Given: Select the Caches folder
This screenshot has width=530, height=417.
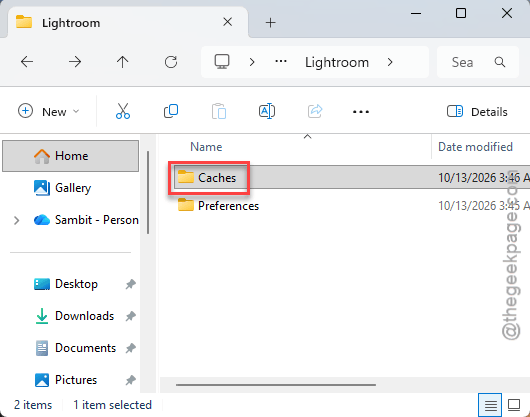Looking at the screenshot, I should coord(352,177).
